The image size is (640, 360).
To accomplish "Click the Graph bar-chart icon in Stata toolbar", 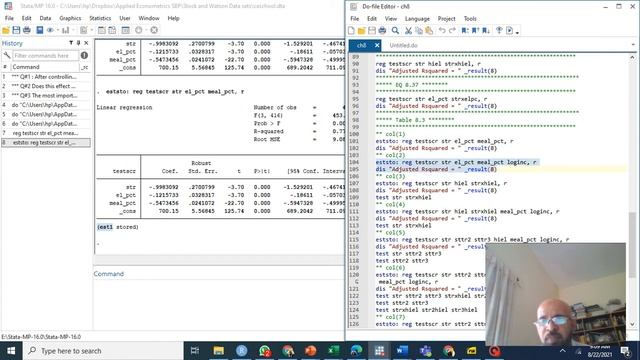I will click(65, 30).
